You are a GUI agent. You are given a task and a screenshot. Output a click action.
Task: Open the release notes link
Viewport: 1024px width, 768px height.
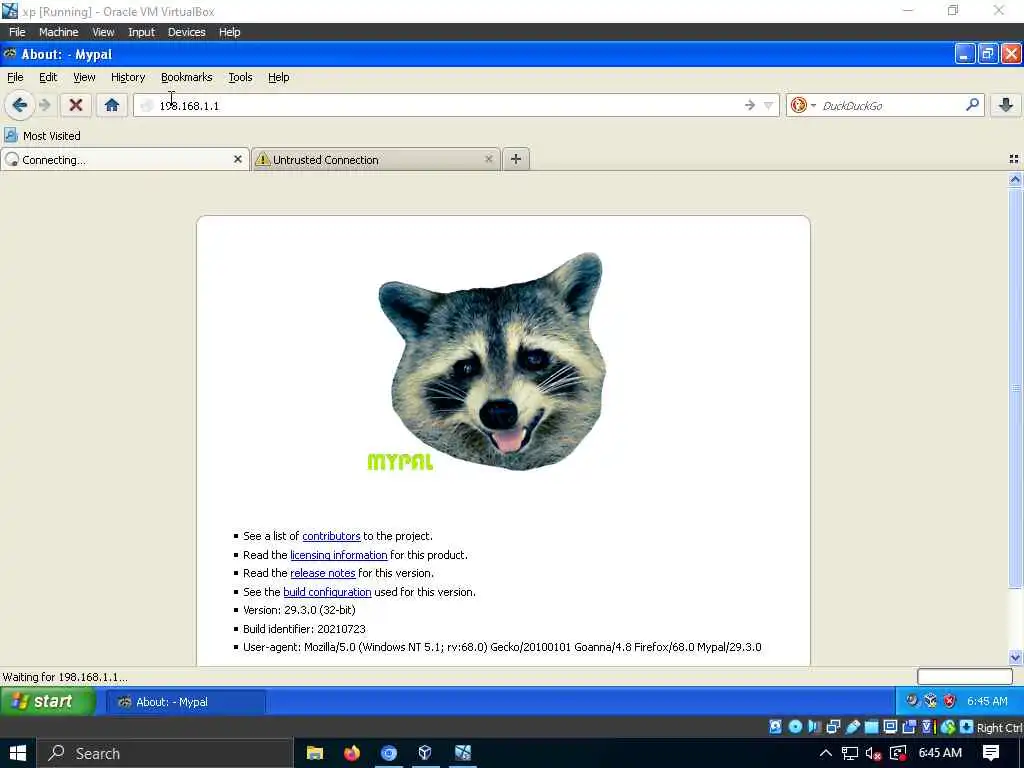[x=323, y=573]
